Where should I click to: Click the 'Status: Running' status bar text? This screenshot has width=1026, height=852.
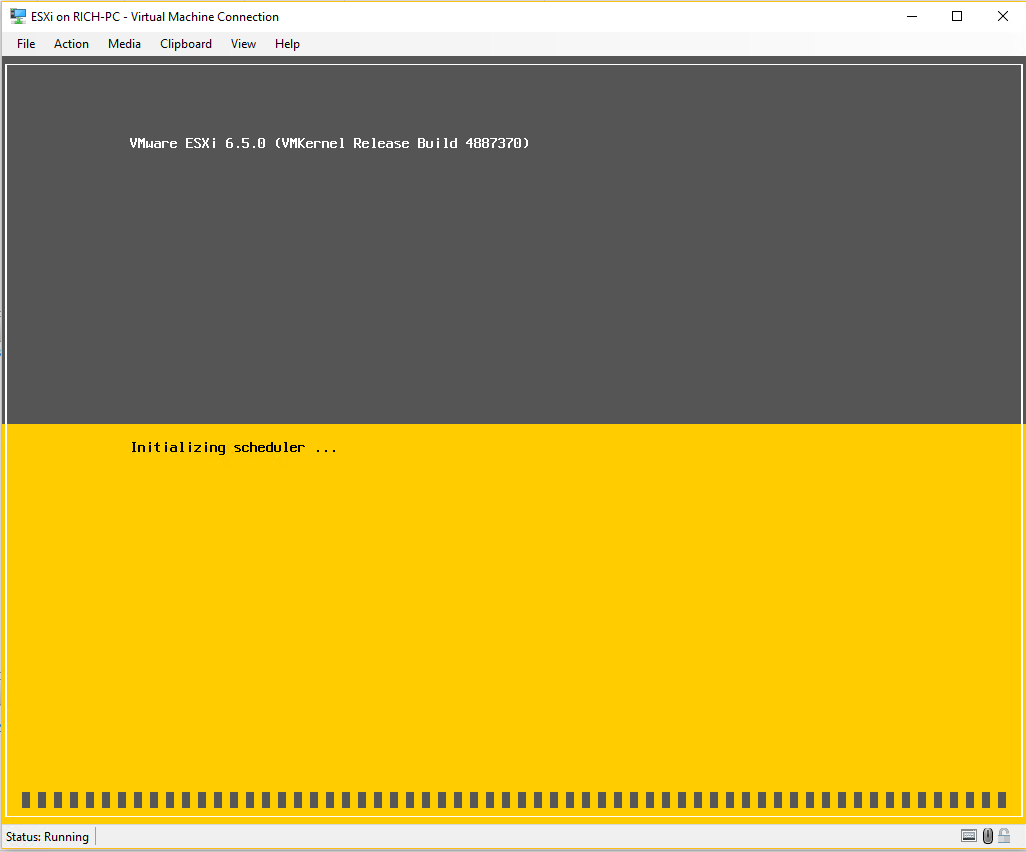tap(47, 836)
